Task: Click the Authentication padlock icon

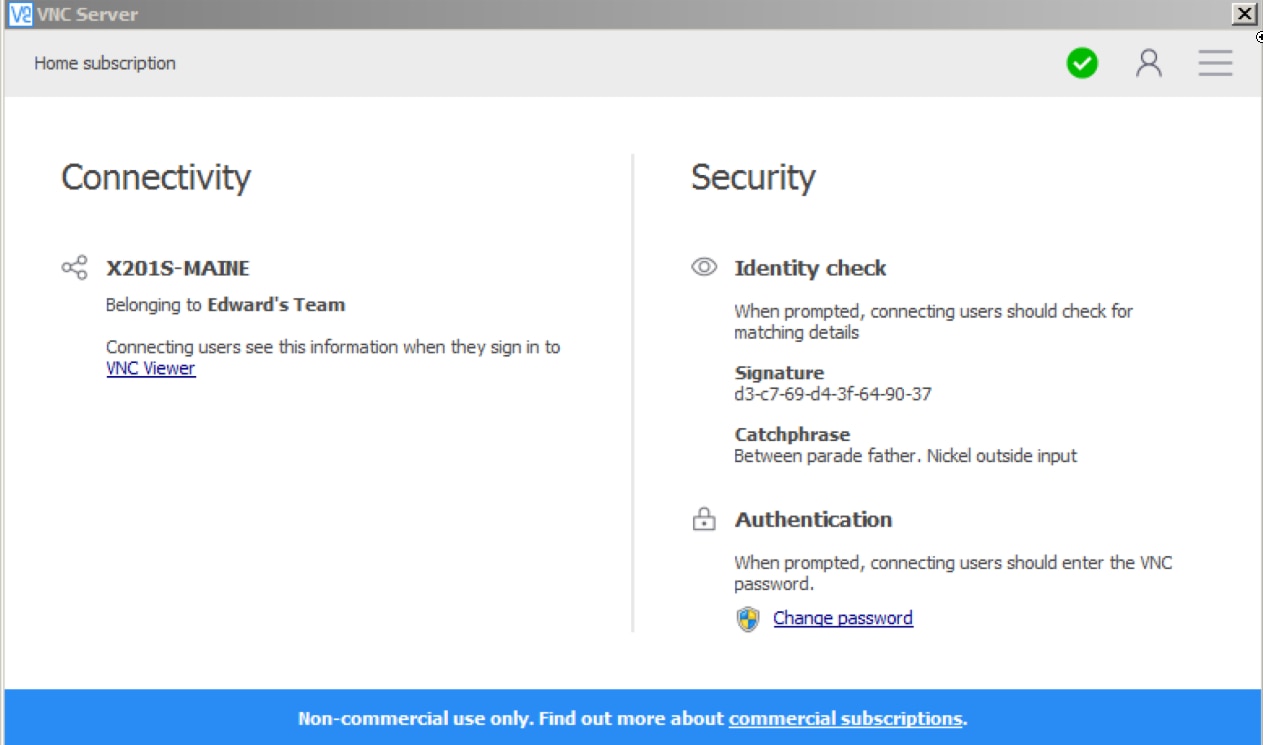Action: pos(705,518)
